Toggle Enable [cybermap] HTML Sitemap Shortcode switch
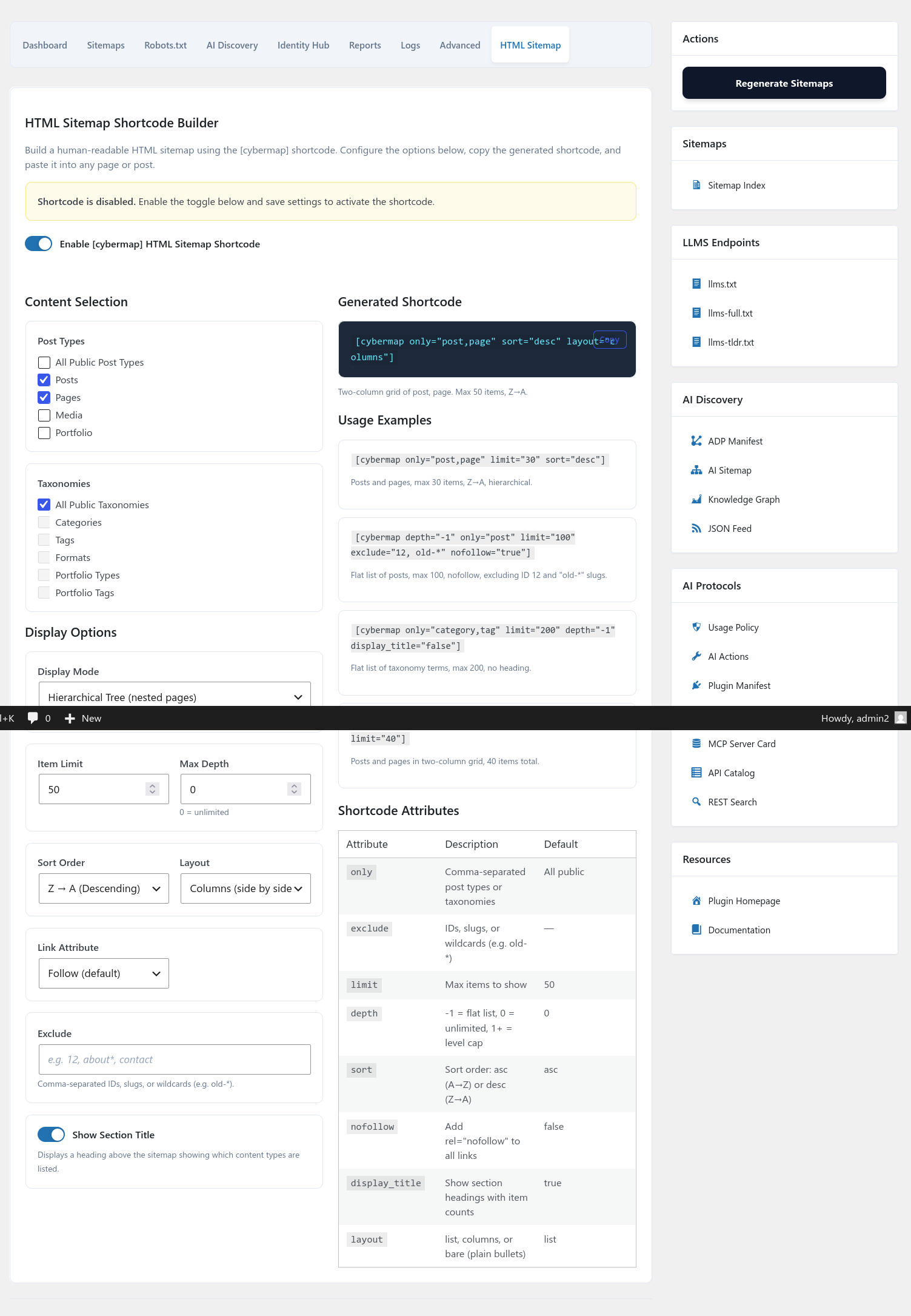 38,244
